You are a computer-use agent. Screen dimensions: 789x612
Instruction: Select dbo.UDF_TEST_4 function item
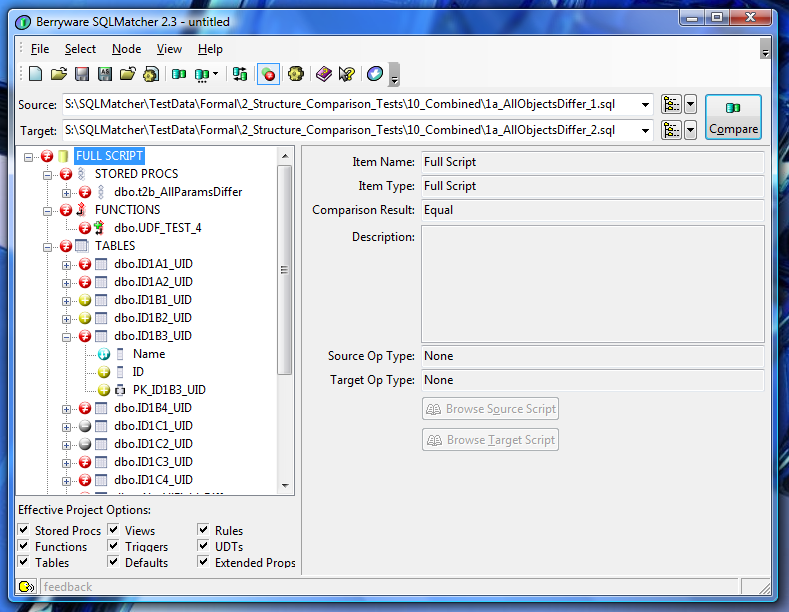[x=157, y=228]
